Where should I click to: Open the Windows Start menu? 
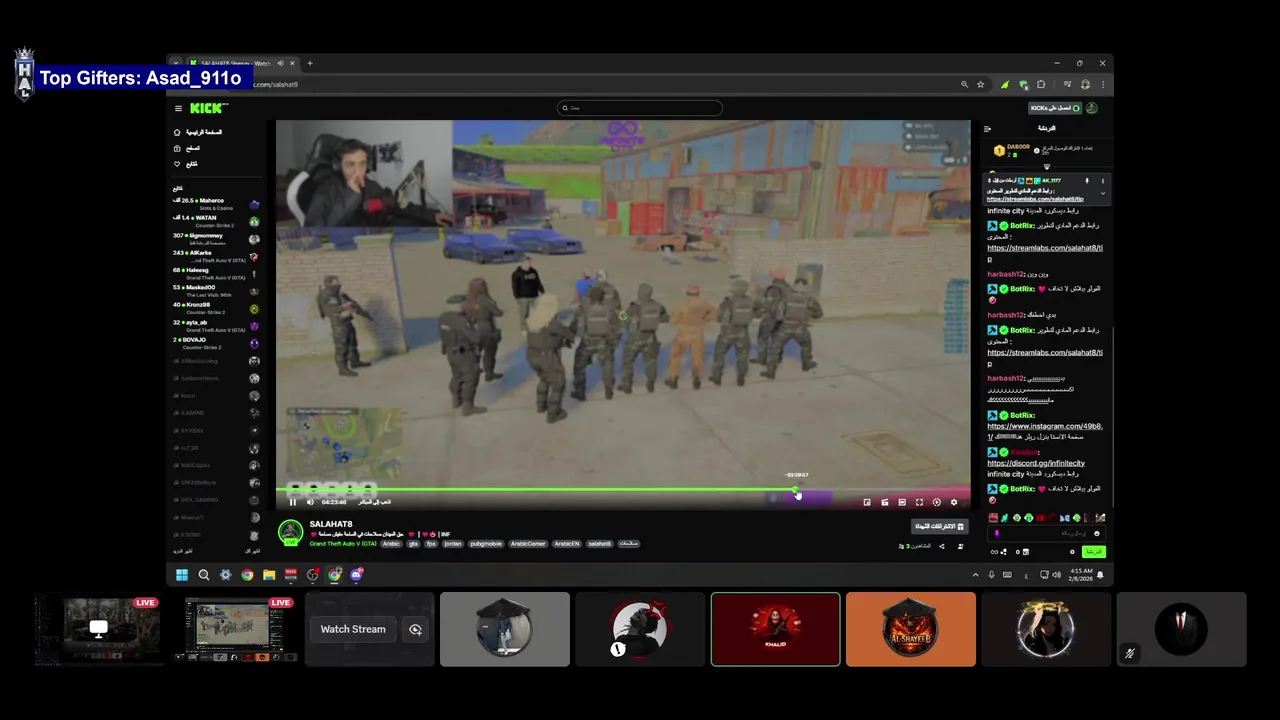(182, 575)
